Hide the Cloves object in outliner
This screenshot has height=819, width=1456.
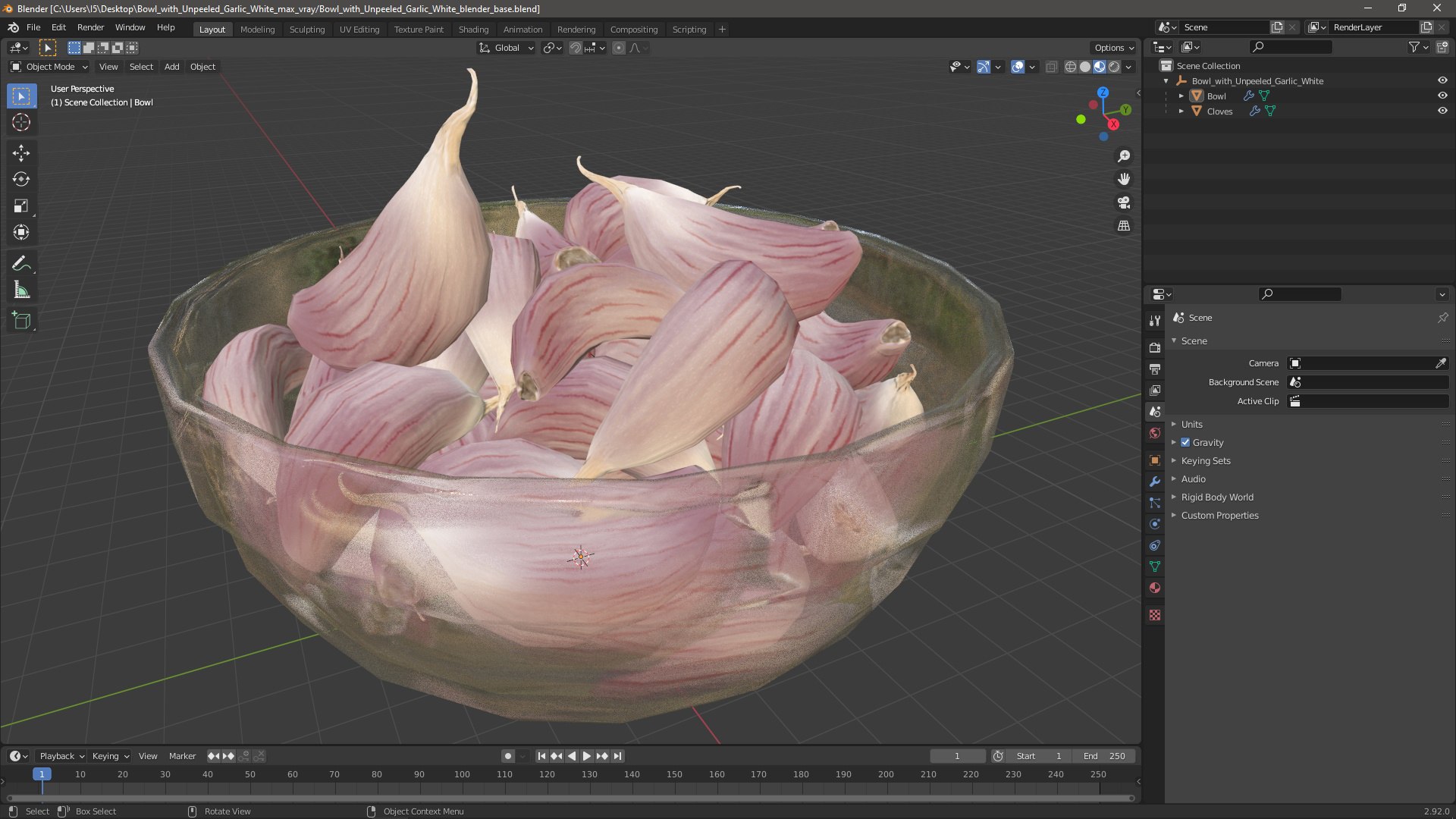point(1442,111)
